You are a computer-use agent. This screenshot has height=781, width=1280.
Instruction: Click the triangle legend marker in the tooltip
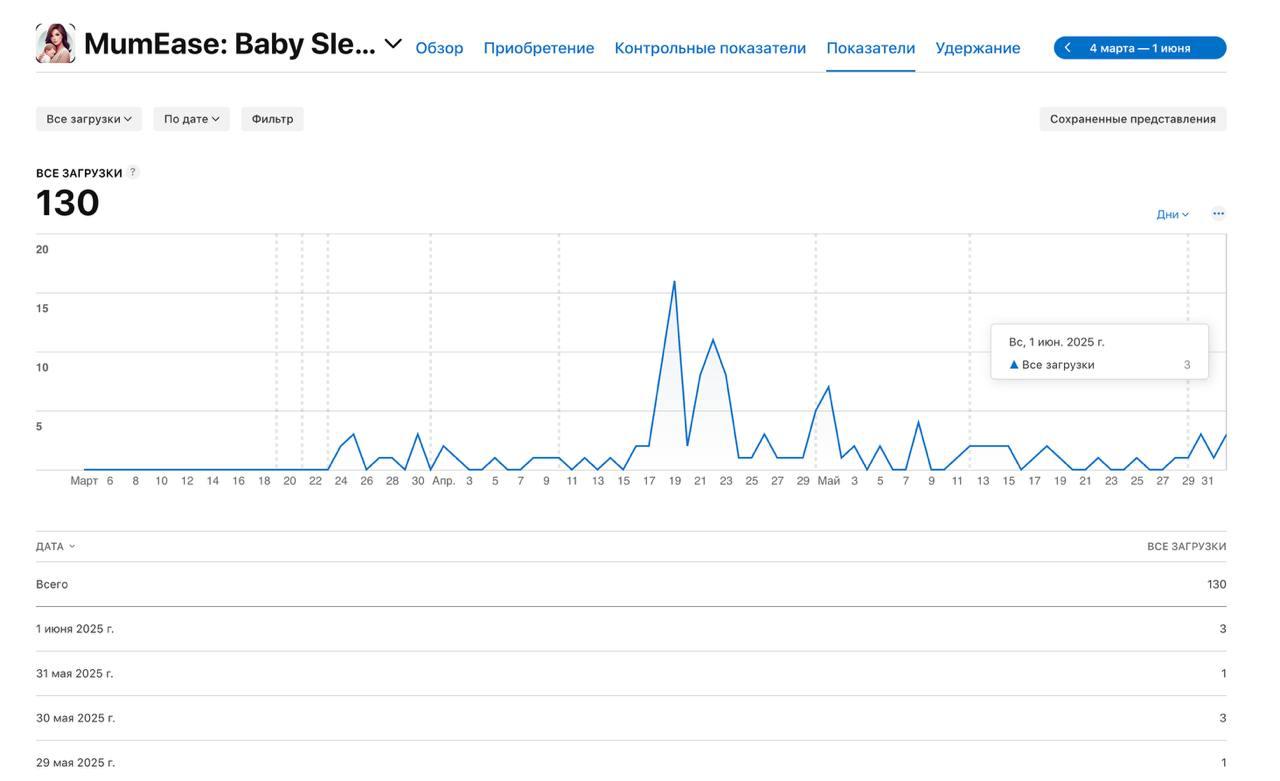(1014, 365)
